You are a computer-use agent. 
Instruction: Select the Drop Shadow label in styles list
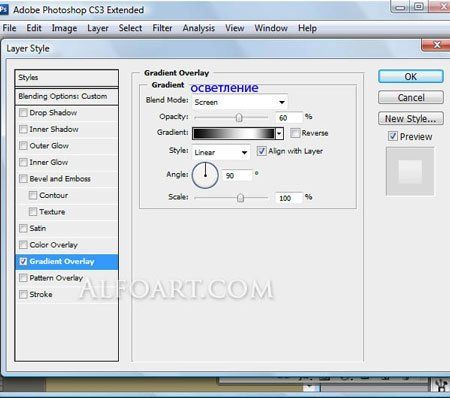coord(53,113)
